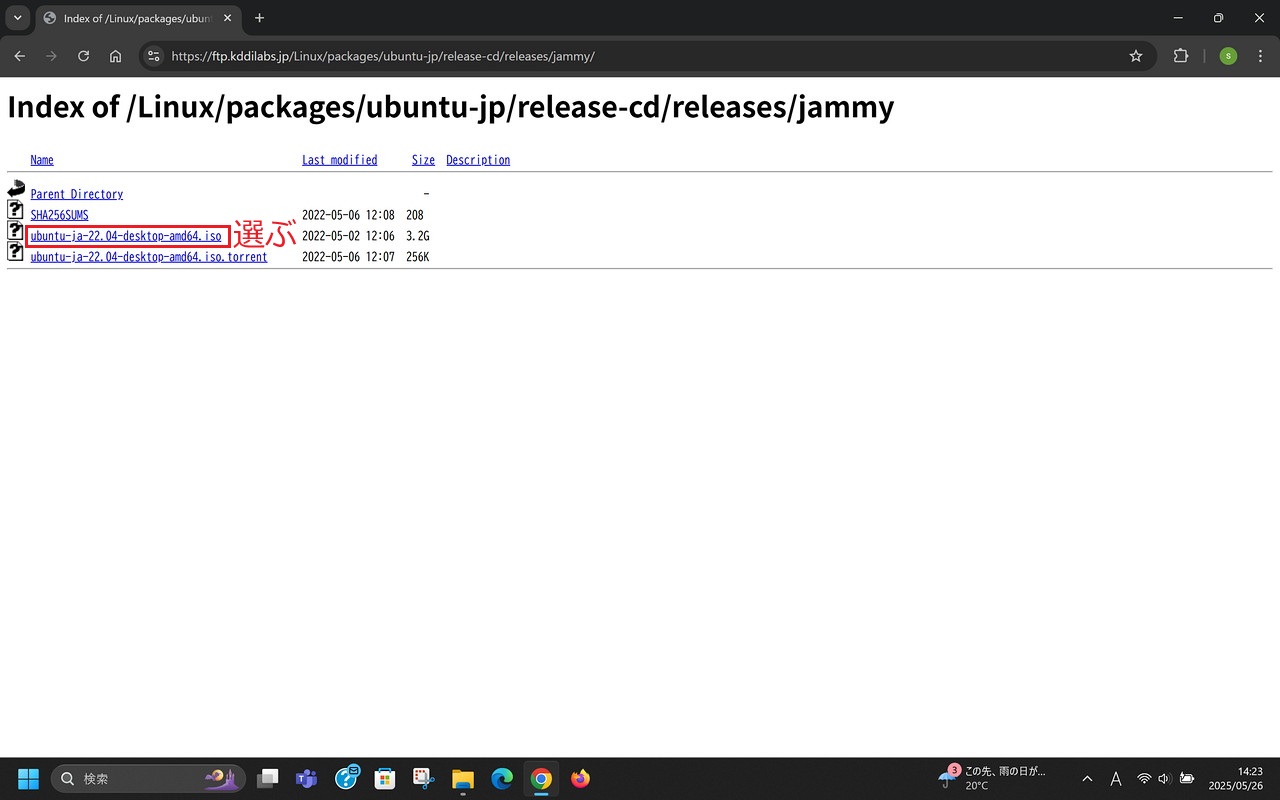Open a new browser tab
This screenshot has height=800, width=1280.
(260, 18)
